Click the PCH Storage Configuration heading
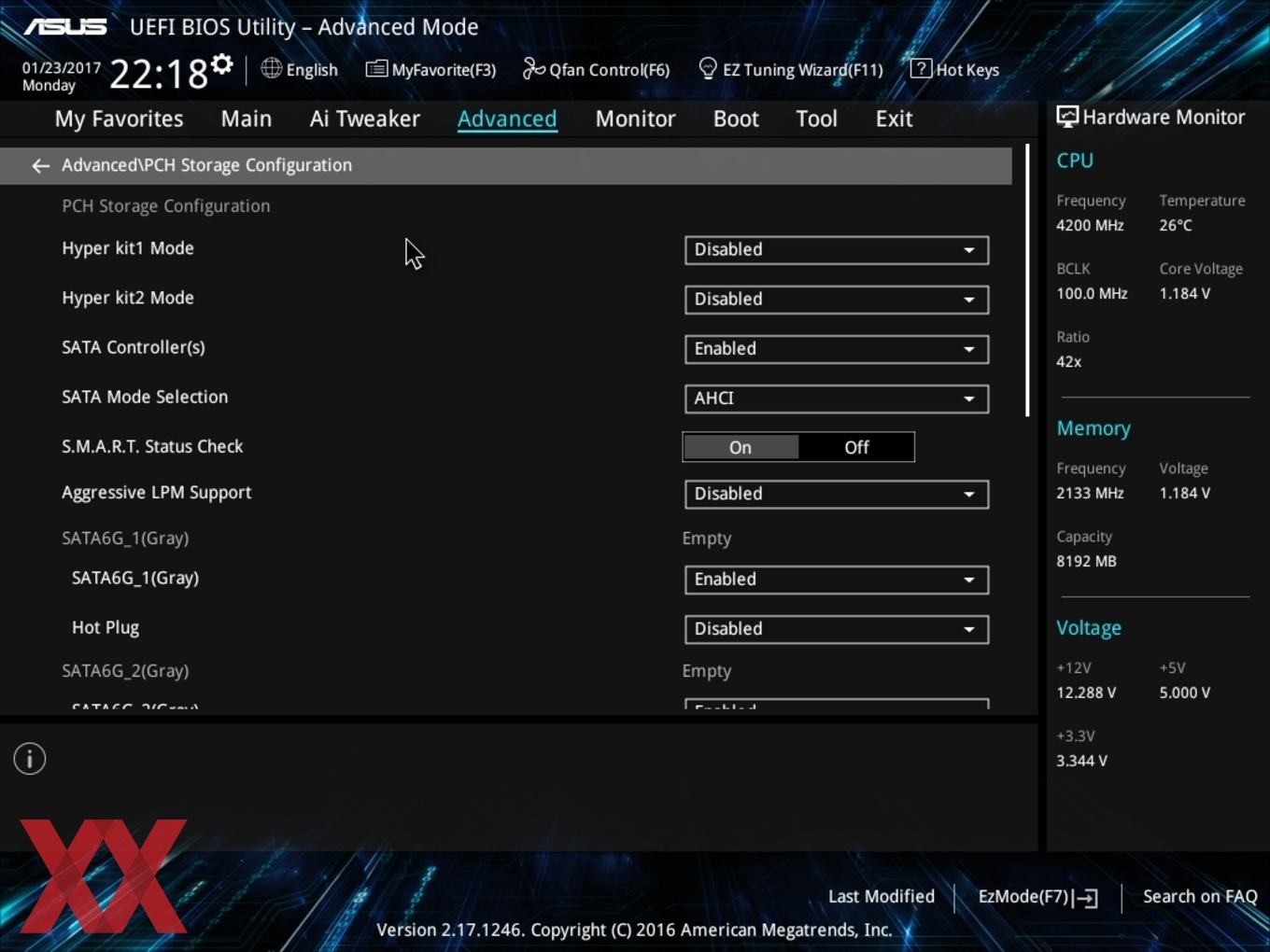Screen dimensions: 1270x952 [166, 206]
